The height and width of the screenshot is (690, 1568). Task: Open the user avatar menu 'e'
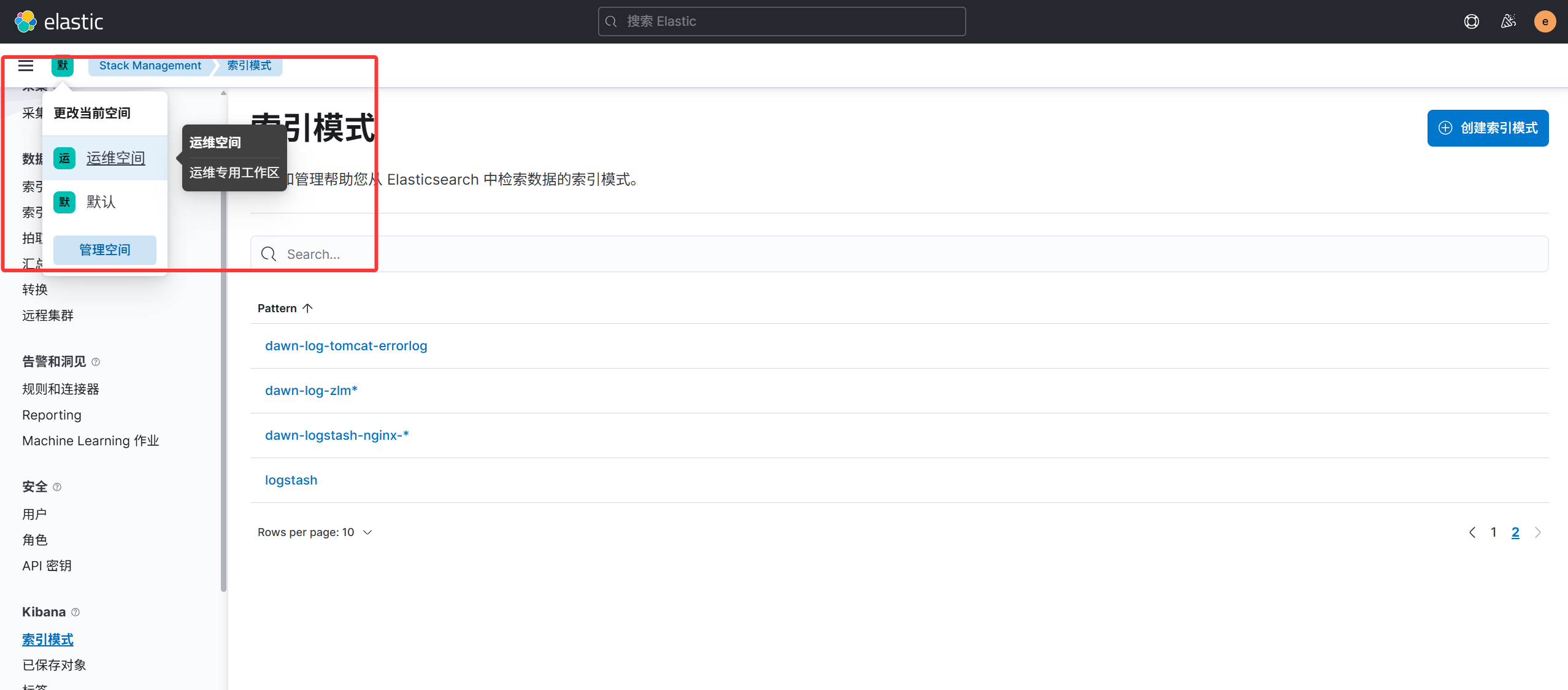coord(1545,21)
